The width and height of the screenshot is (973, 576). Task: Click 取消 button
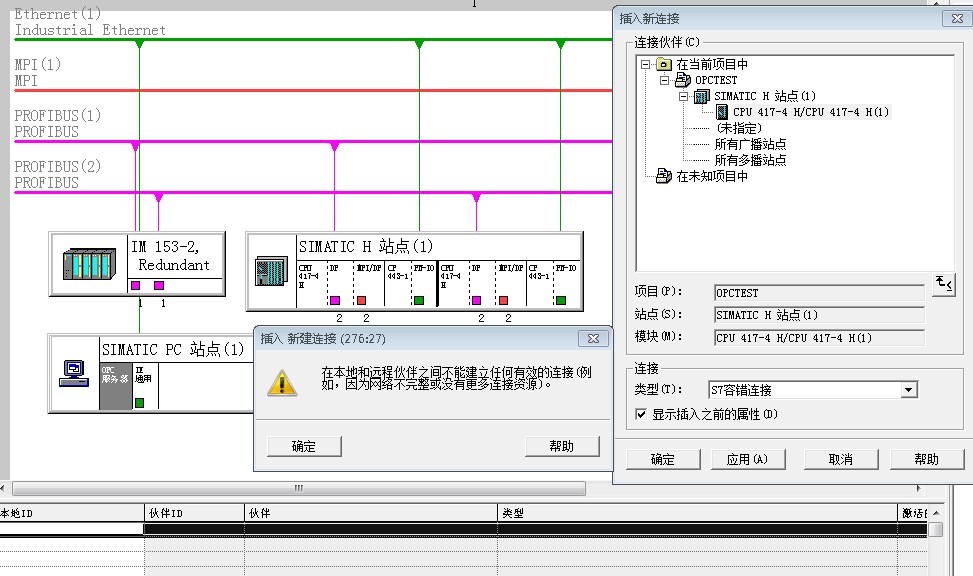841,459
